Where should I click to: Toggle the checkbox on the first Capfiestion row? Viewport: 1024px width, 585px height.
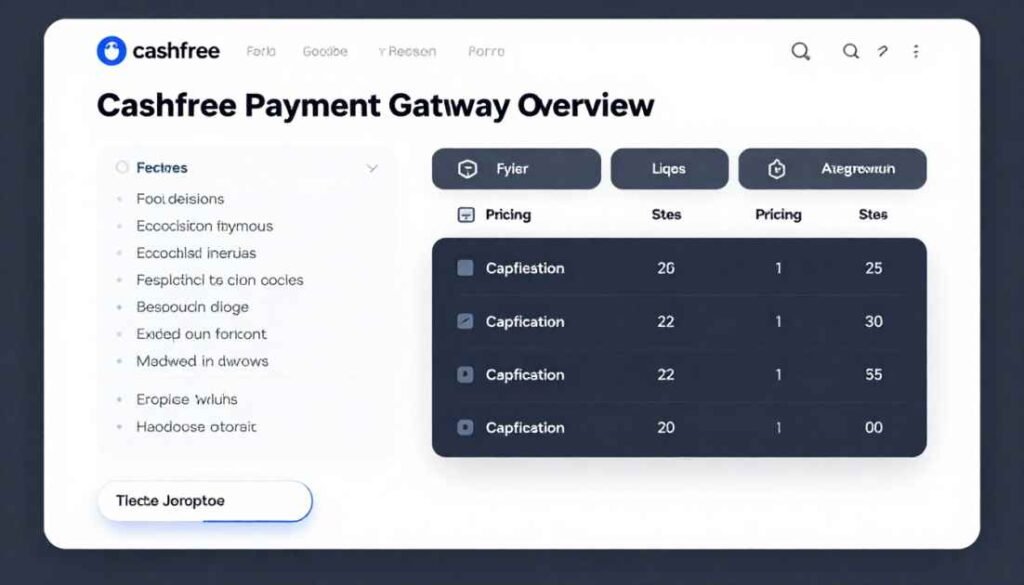click(x=464, y=267)
